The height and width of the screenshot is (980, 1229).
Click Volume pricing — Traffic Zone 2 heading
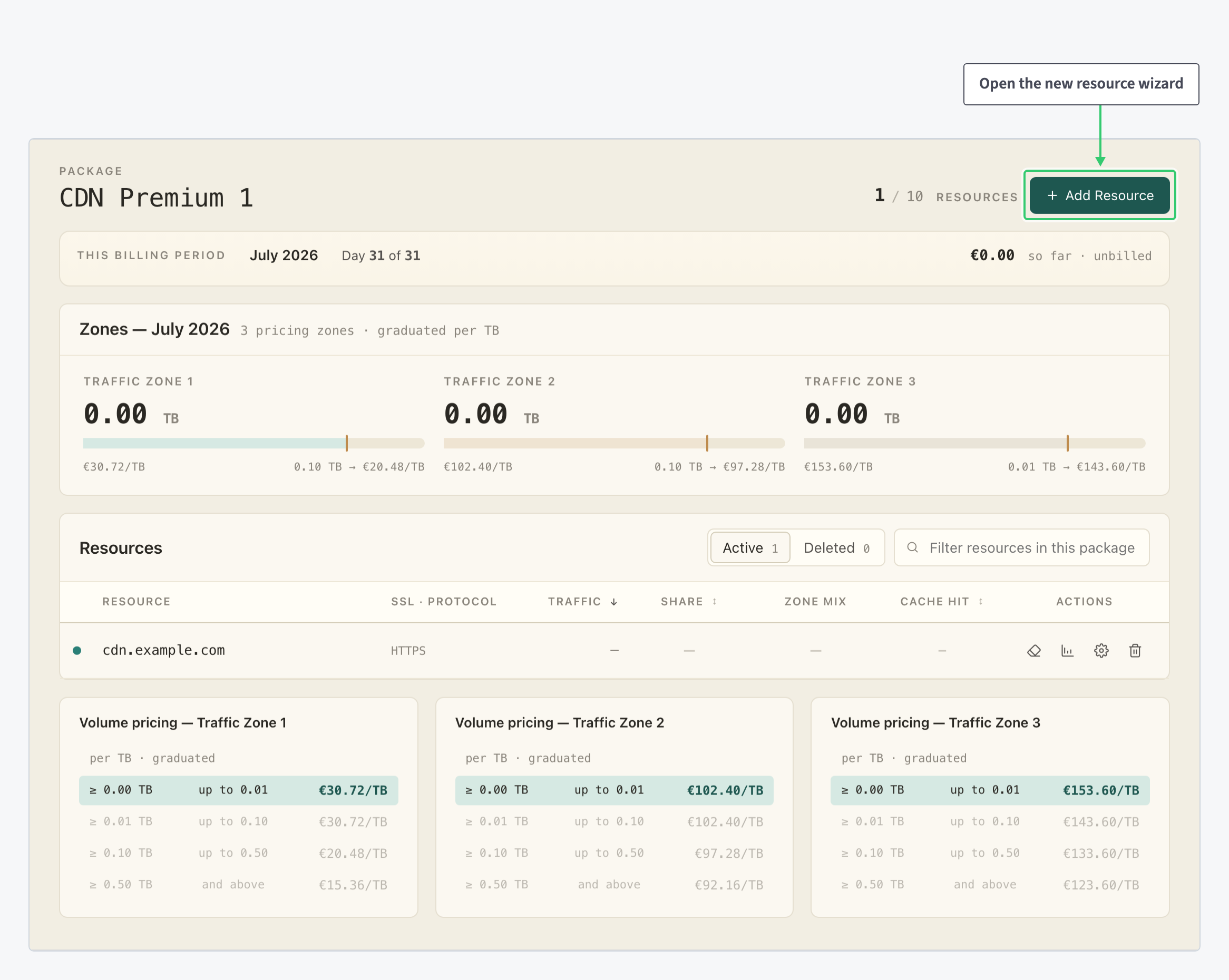[x=560, y=722]
